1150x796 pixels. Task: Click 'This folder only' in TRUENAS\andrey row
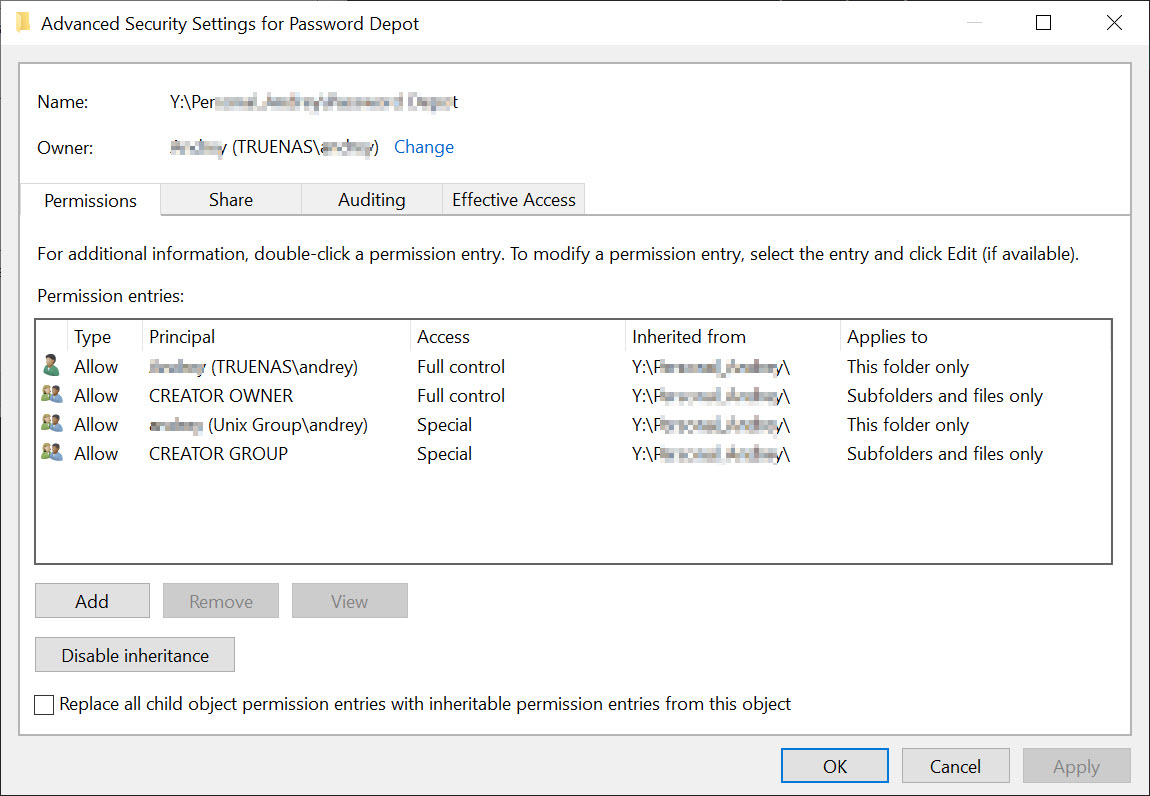[x=907, y=366]
